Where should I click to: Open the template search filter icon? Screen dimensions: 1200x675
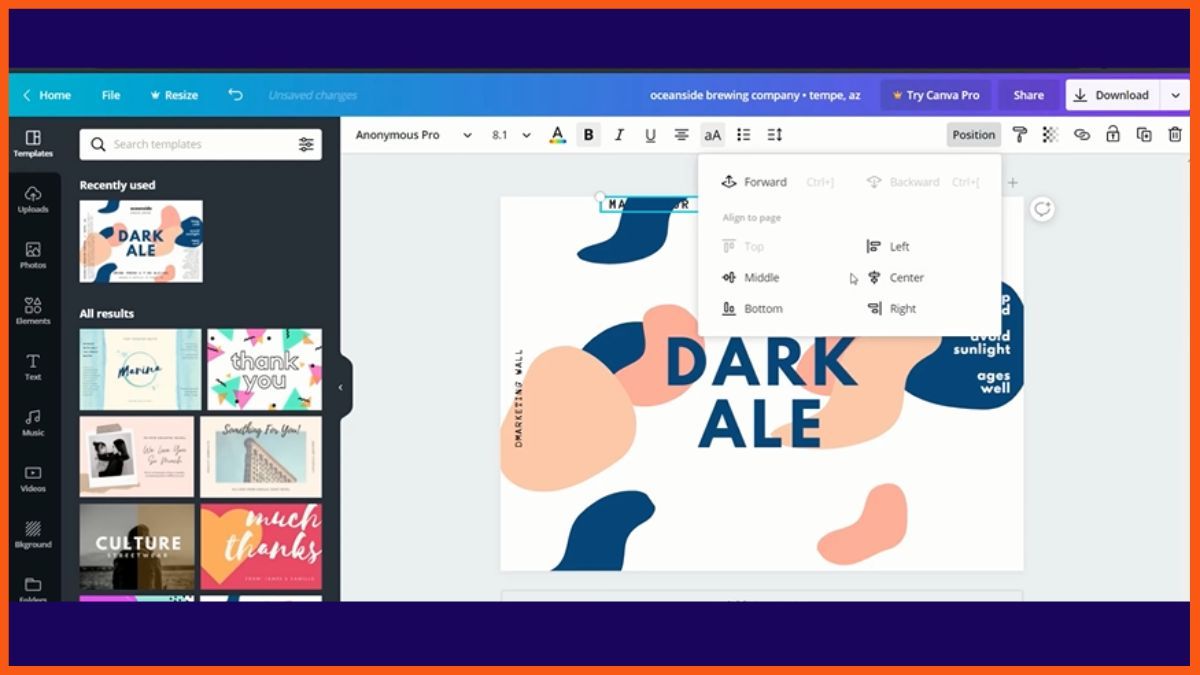click(x=306, y=144)
